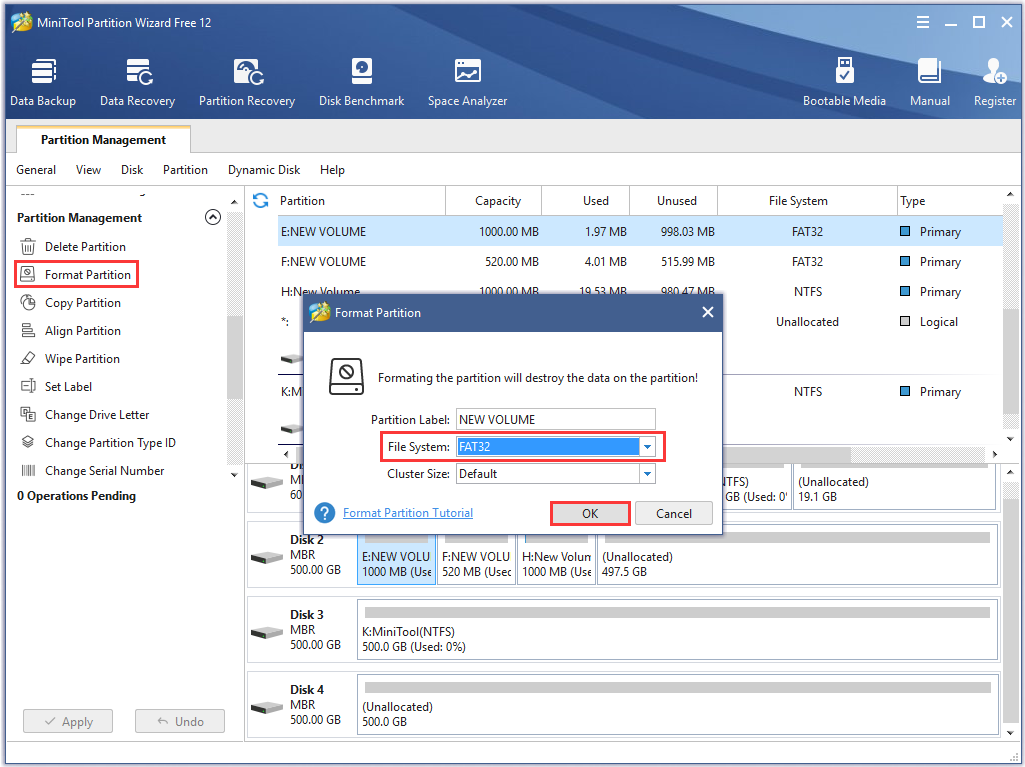
Task: Close the Format Partition dialog
Action: click(x=707, y=313)
